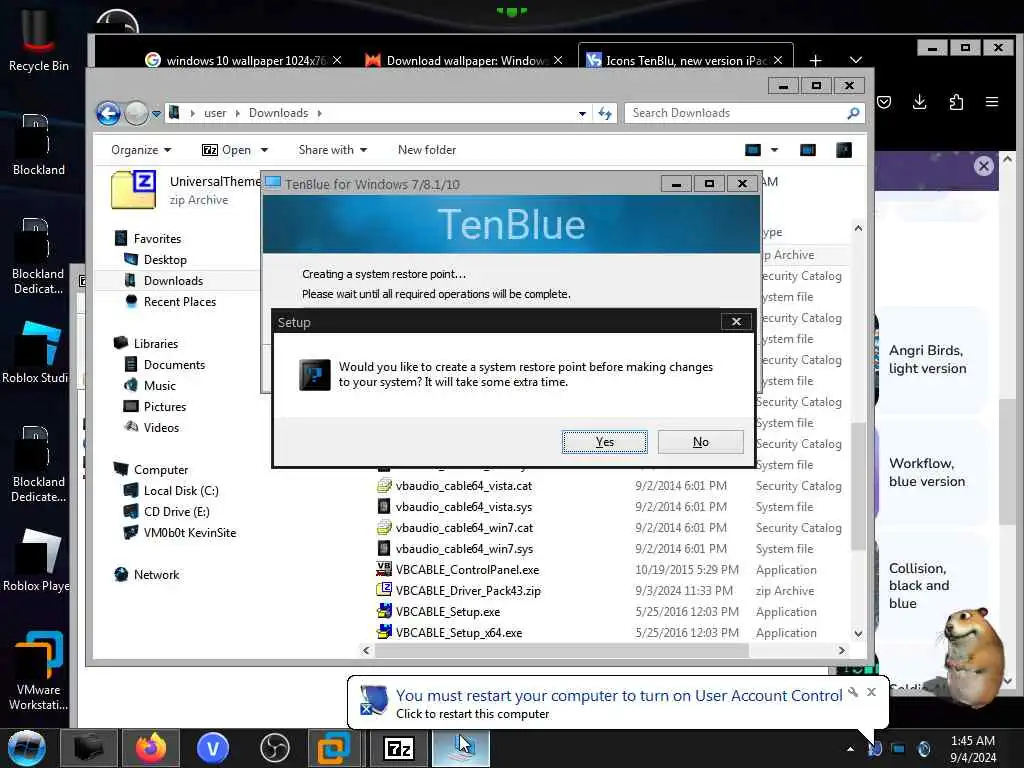Open the Windows Start button
Viewport: 1024px width, 768px height.
click(26, 748)
